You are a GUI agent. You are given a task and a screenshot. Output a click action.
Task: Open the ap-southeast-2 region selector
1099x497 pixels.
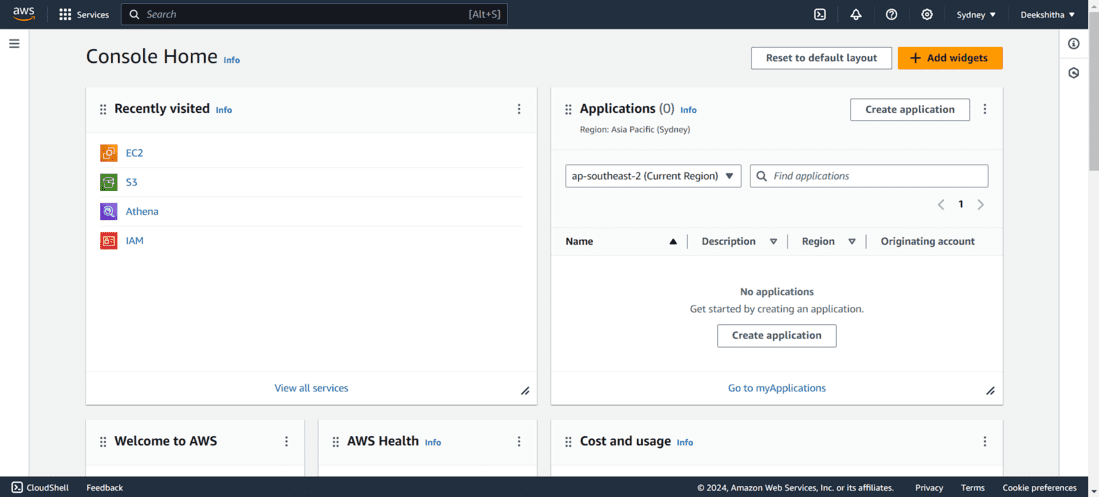coord(653,176)
